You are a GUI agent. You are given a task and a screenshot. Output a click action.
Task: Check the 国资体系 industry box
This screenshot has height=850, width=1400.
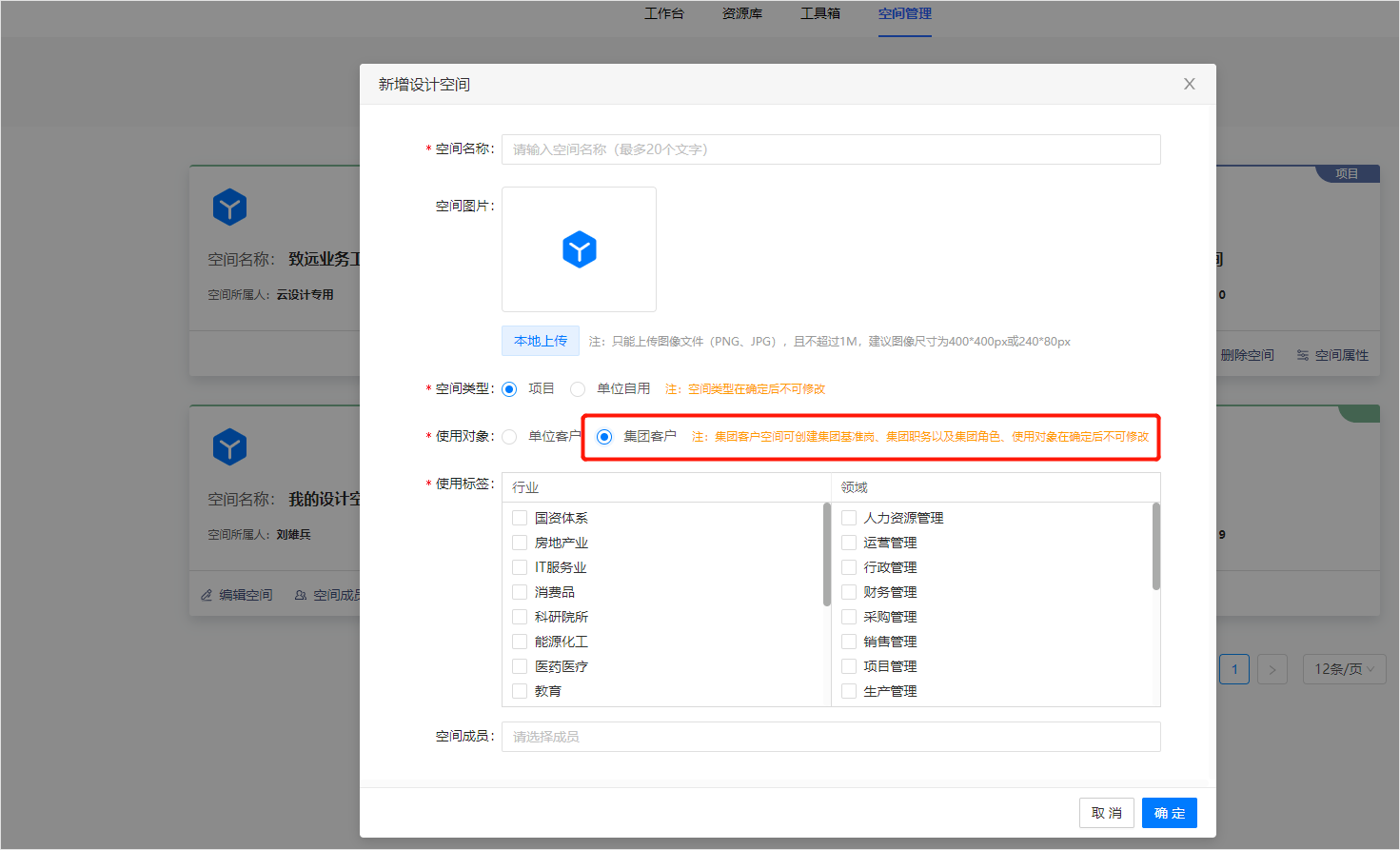(x=520, y=518)
